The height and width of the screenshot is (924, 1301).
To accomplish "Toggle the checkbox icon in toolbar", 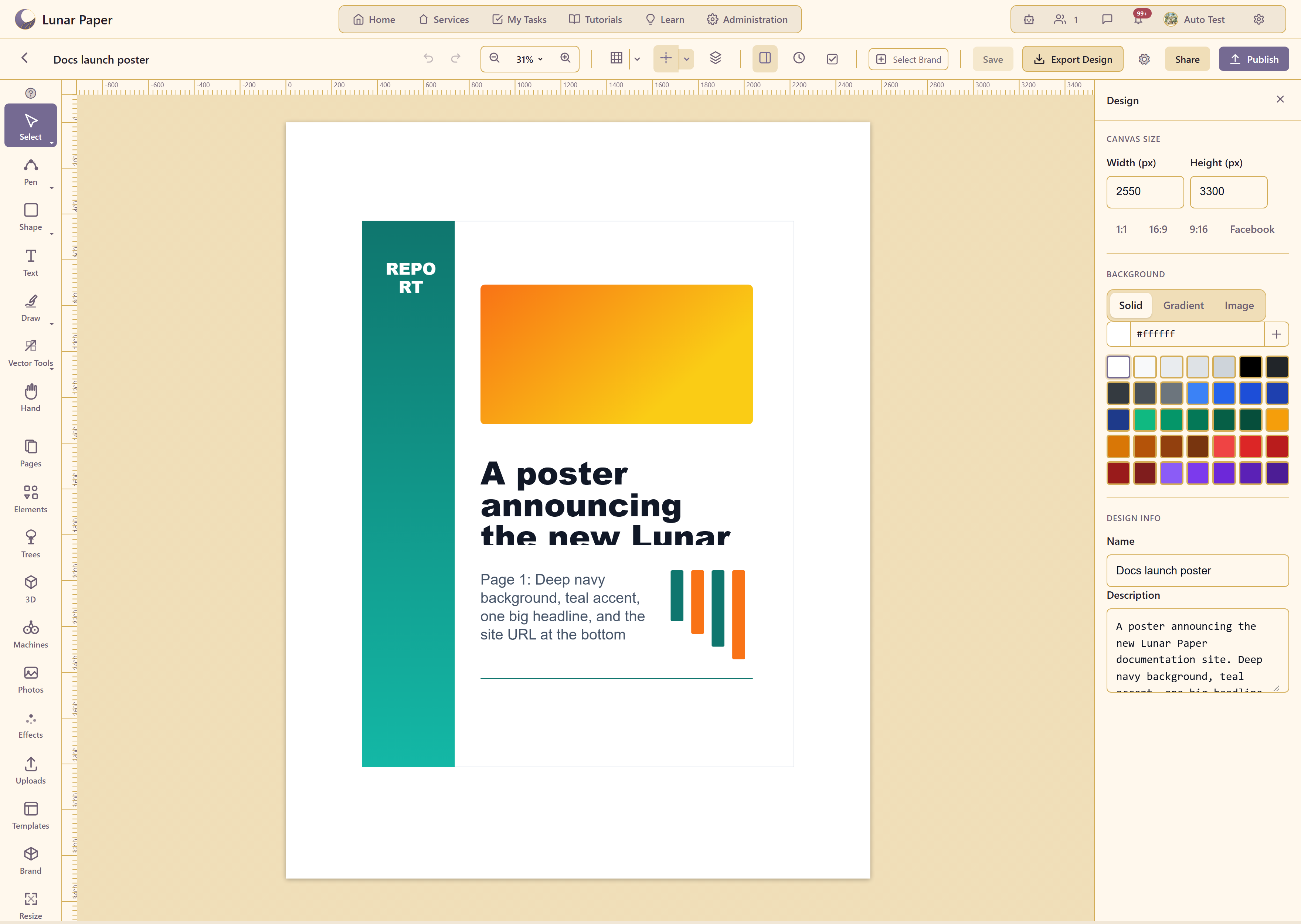I will pyautogui.click(x=832, y=59).
